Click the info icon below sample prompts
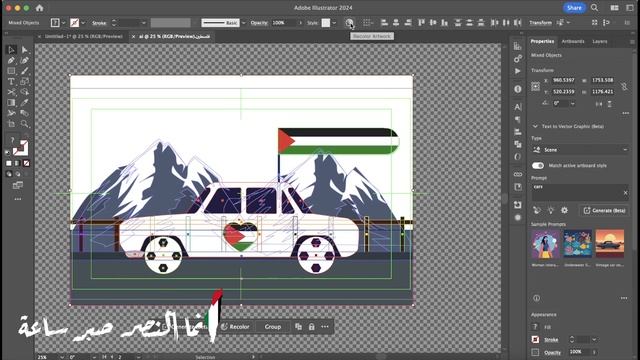The image size is (640, 360). coord(536,298)
